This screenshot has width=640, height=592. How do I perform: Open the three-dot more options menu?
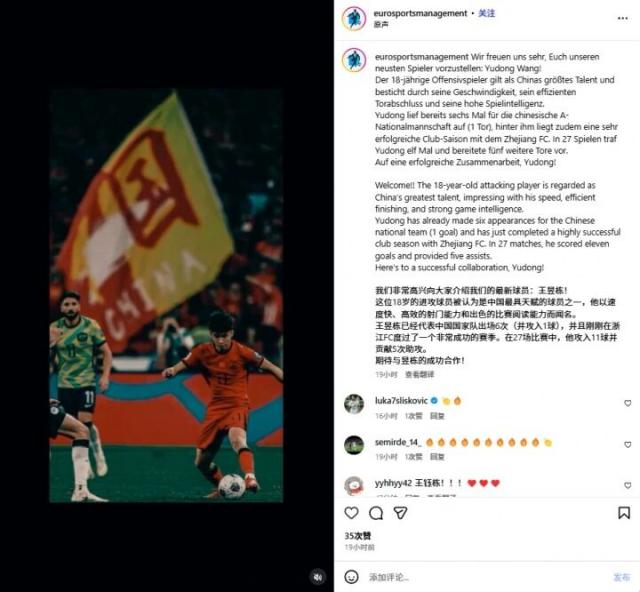coord(622,18)
